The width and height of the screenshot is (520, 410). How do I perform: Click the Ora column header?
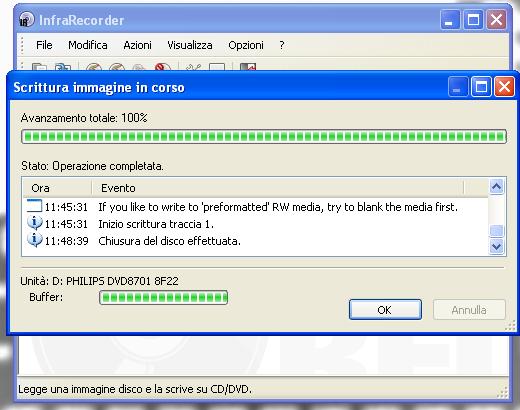tap(57, 188)
